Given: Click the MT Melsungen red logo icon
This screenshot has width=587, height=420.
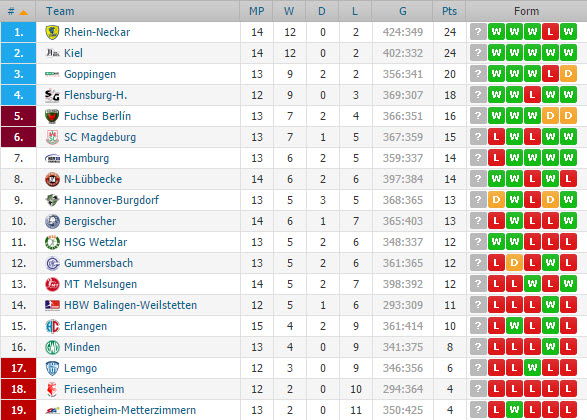Looking at the screenshot, I should click(x=52, y=284).
